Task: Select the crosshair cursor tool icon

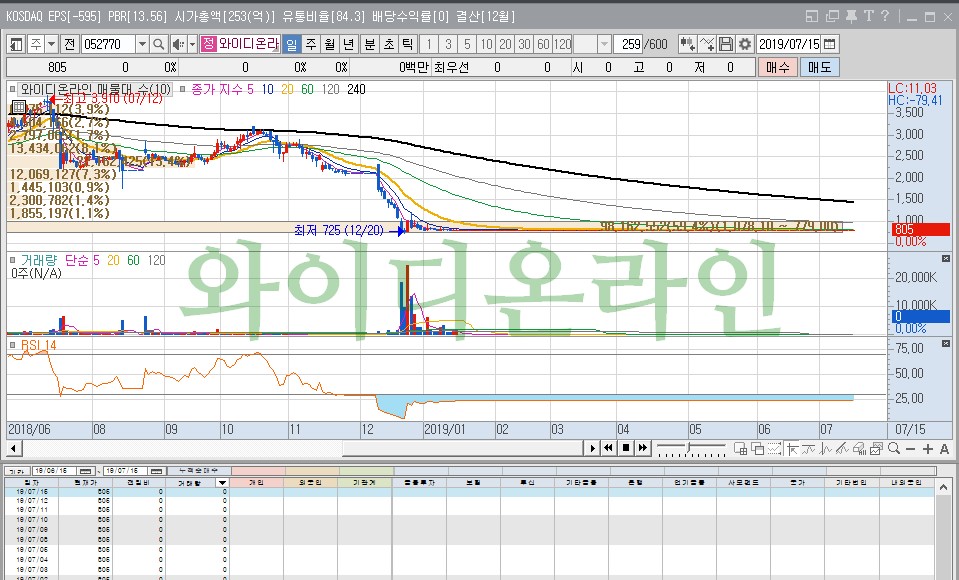Action: pos(793,448)
